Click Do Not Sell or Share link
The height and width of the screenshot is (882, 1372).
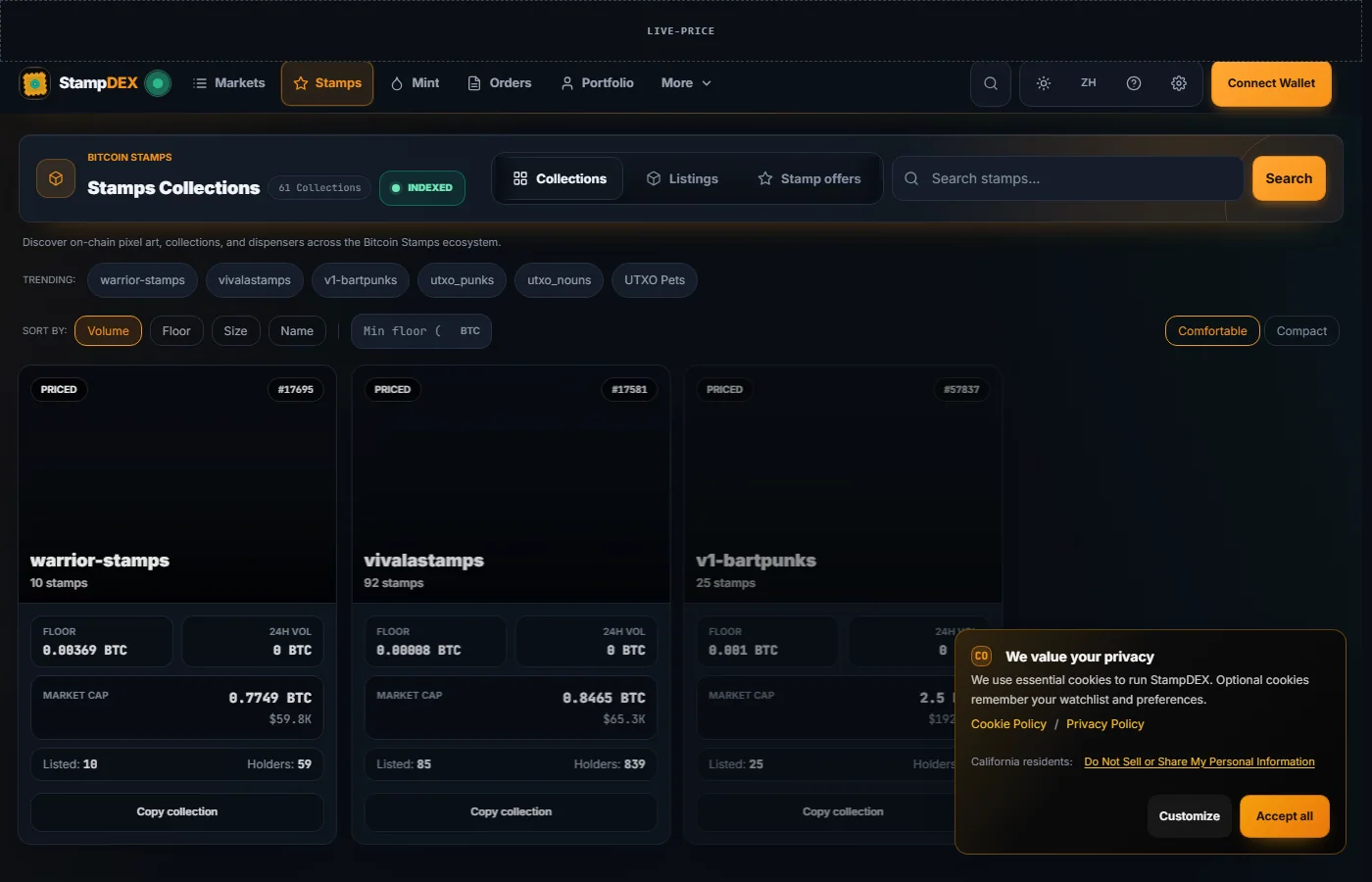click(x=1200, y=762)
